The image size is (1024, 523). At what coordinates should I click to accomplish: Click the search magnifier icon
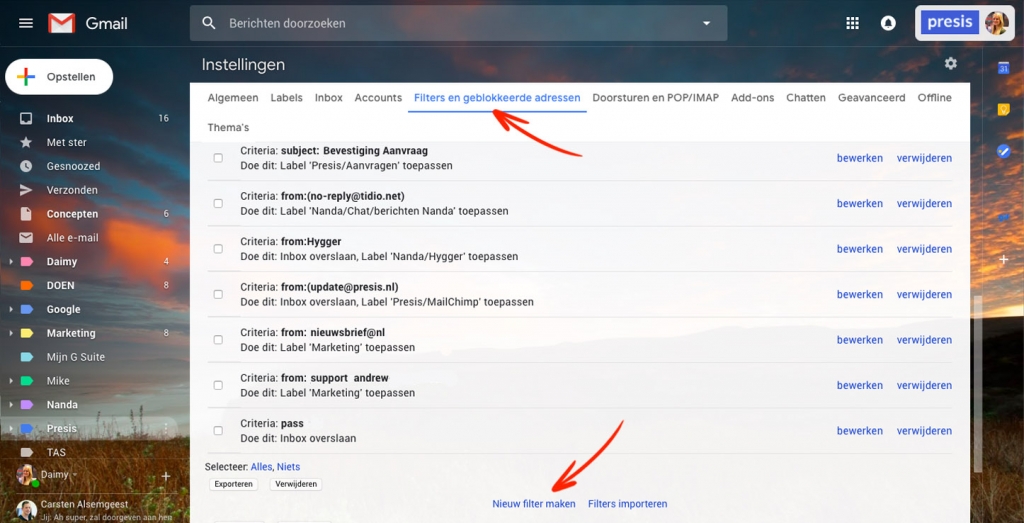(209, 24)
